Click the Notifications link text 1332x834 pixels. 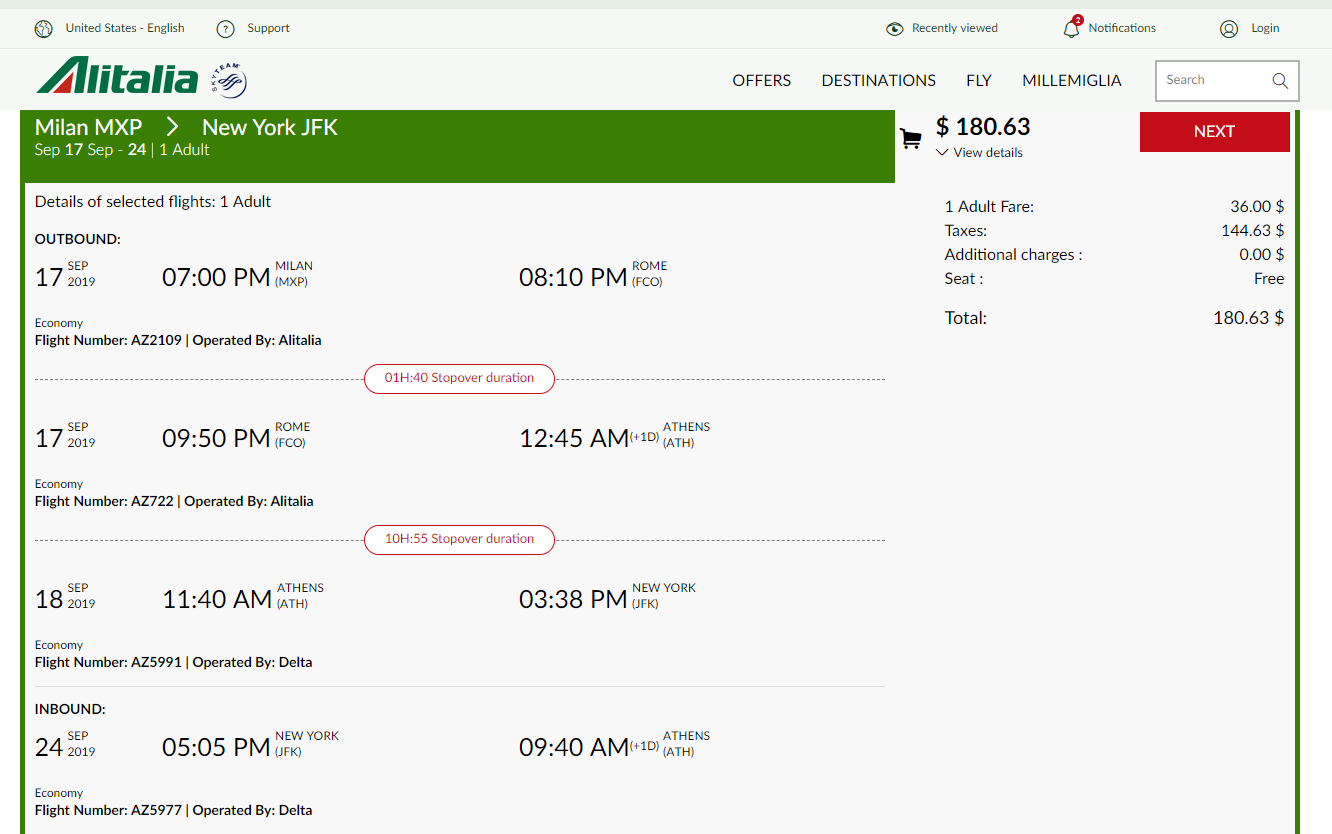pos(1122,28)
